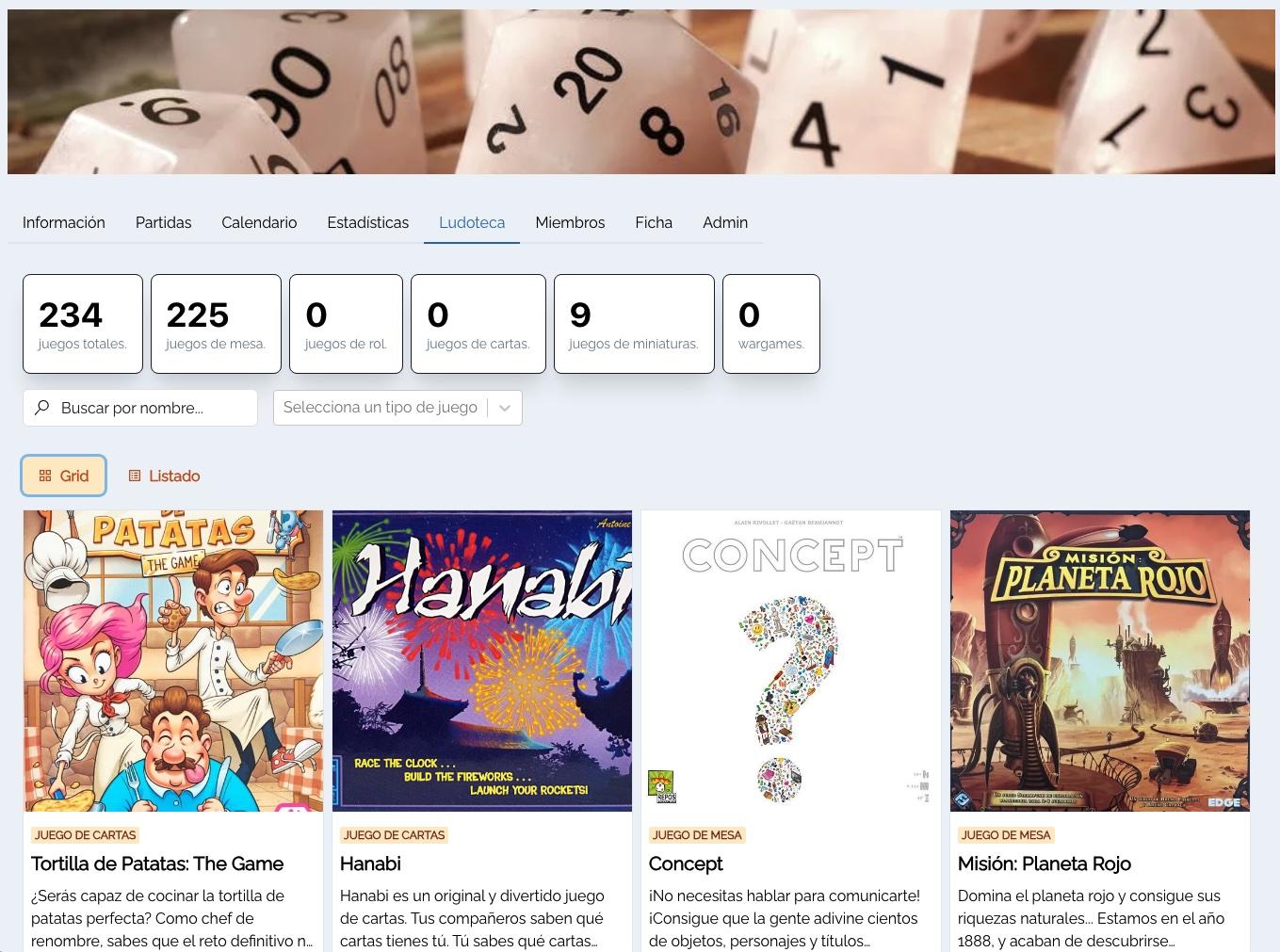Switch to Listado view
Viewport: 1280px width, 952px height.
[164, 476]
